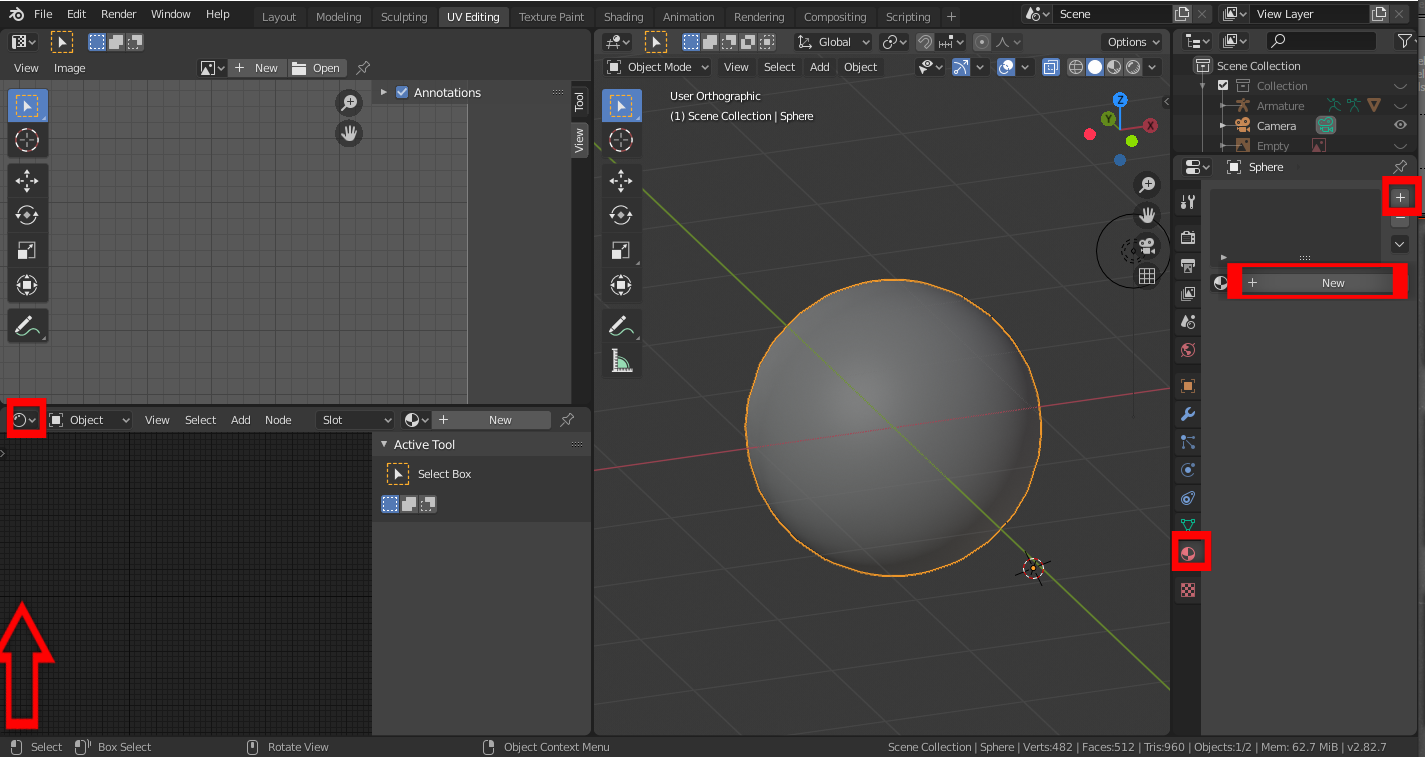
Task: Enable snapping with the magnet icon
Action: 925,42
